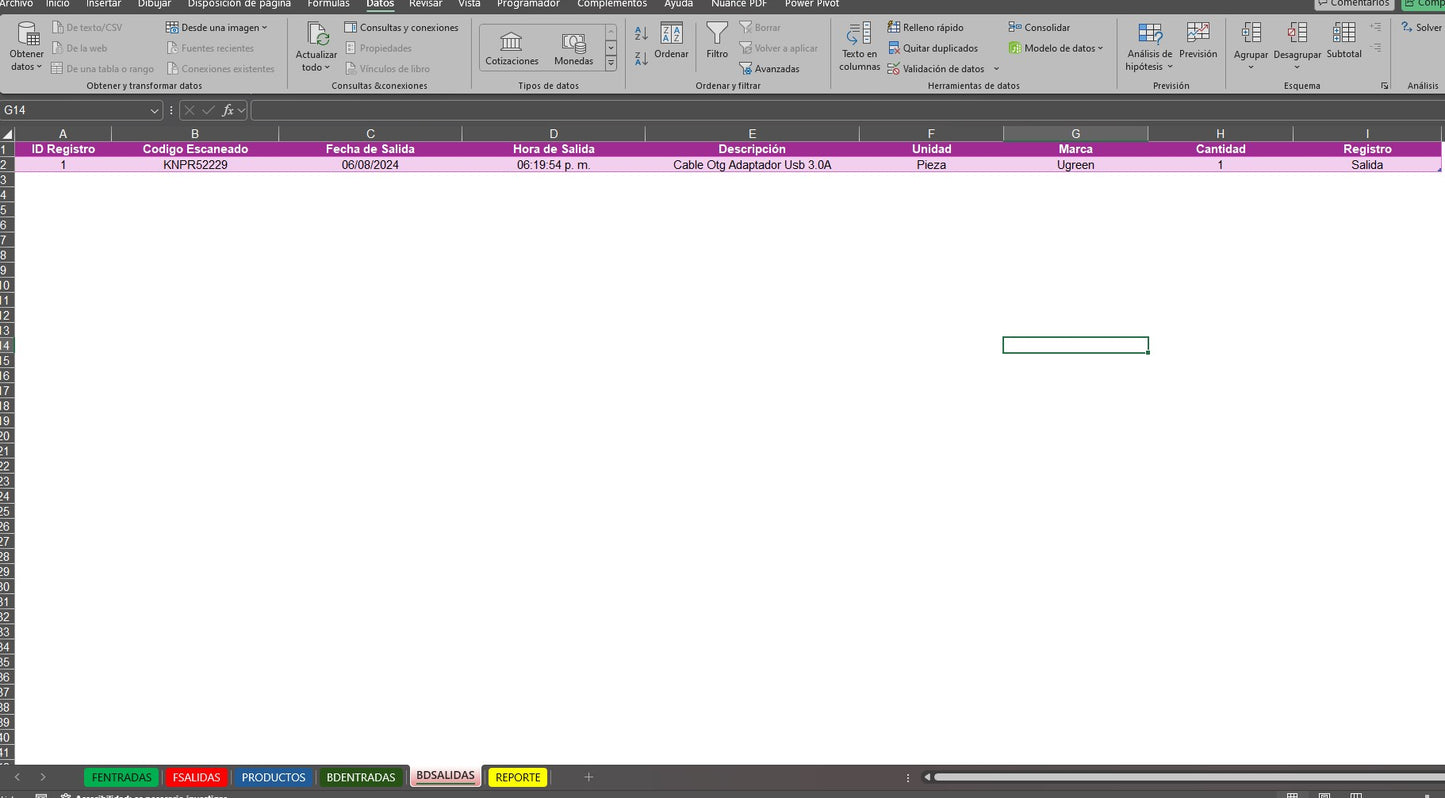Click next sheet navigation arrow
Viewport: 1445px width, 798px height.
click(x=42, y=777)
